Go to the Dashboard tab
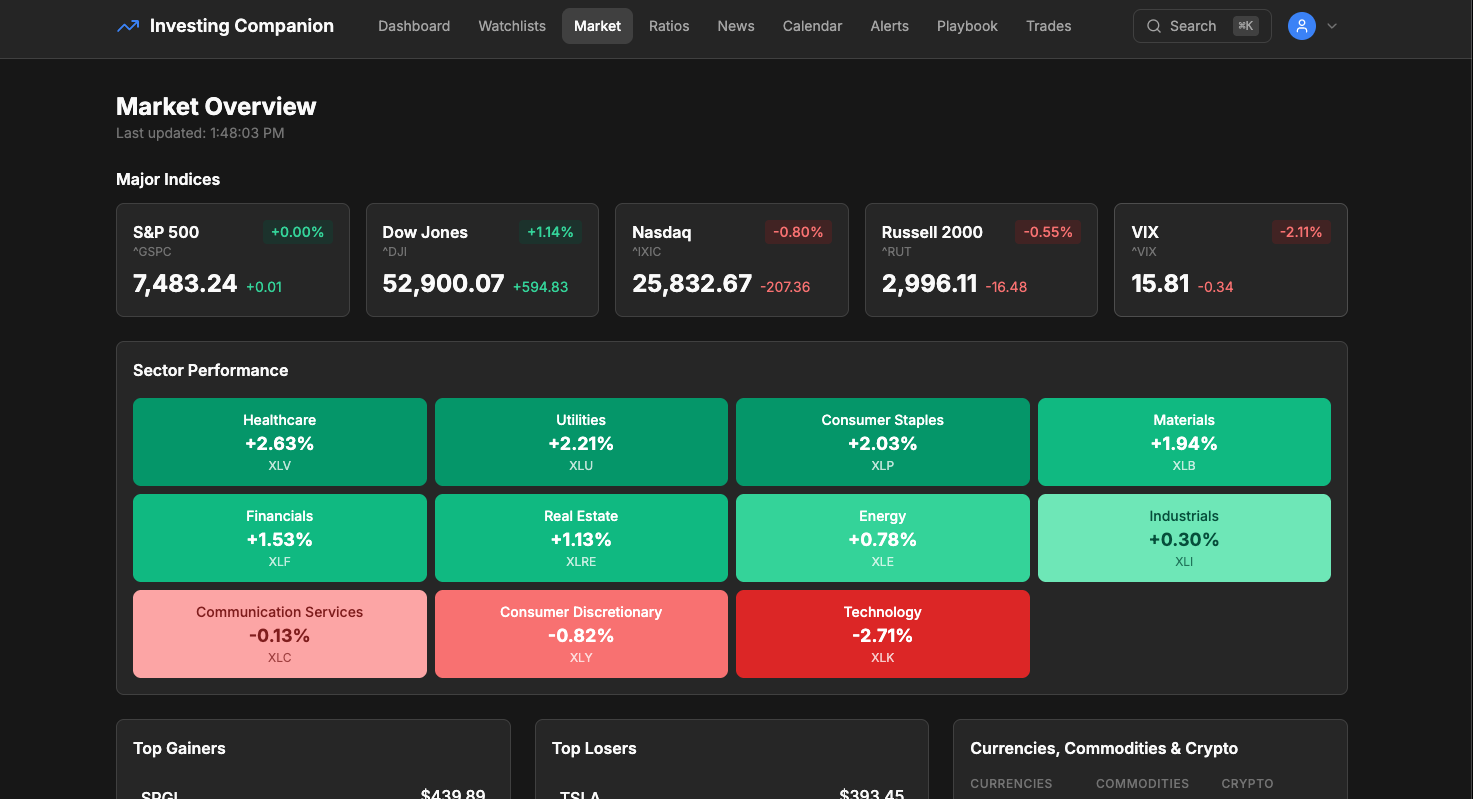The height and width of the screenshot is (799, 1473). click(x=414, y=26)
